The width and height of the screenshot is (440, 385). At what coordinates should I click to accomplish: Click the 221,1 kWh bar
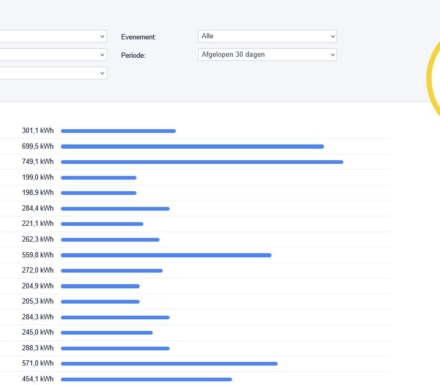pyautogui.click(x=102, y=224)
